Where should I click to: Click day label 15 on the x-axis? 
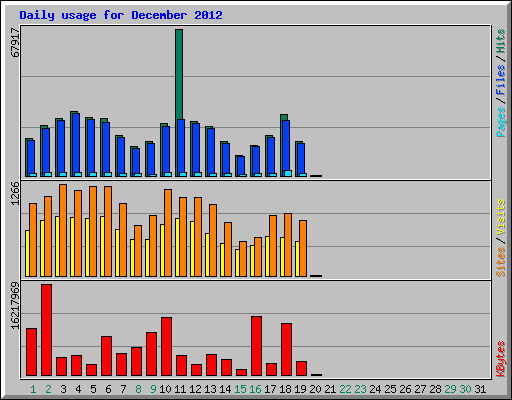point(240,389)
